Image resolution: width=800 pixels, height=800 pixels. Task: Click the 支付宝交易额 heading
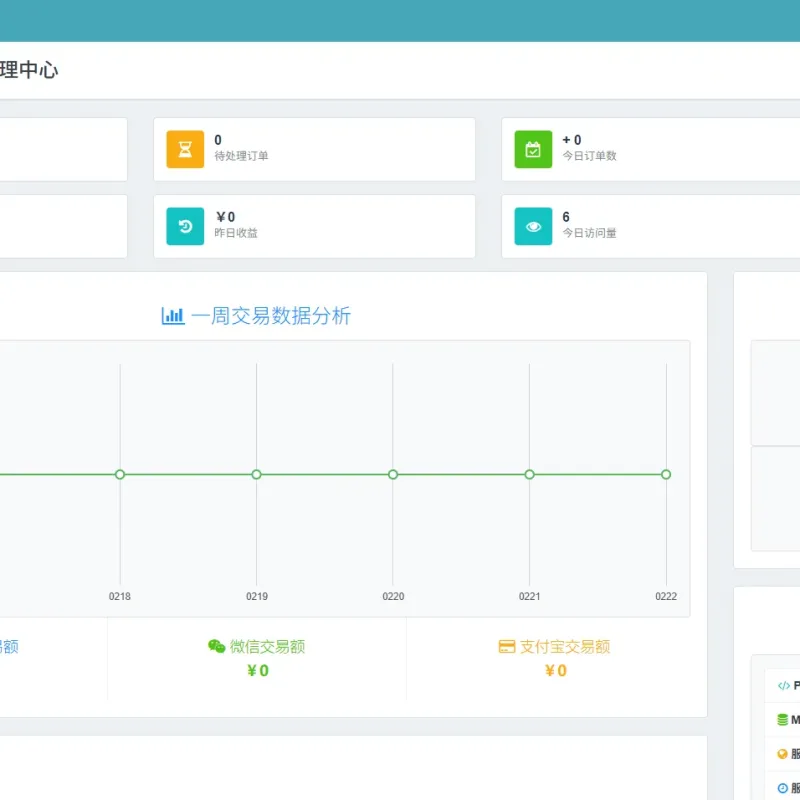click(565, 646)
